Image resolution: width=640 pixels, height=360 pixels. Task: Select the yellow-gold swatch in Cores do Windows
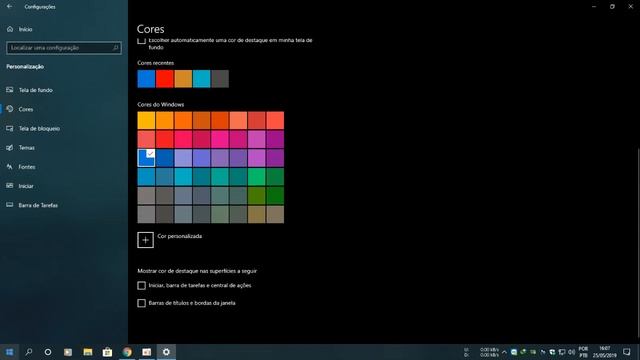pos(146,120)
